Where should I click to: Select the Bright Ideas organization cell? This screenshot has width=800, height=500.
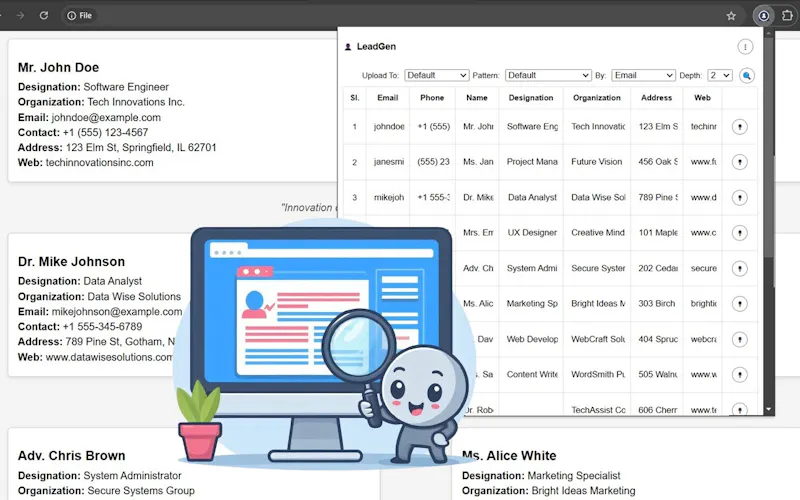point(597,304)
